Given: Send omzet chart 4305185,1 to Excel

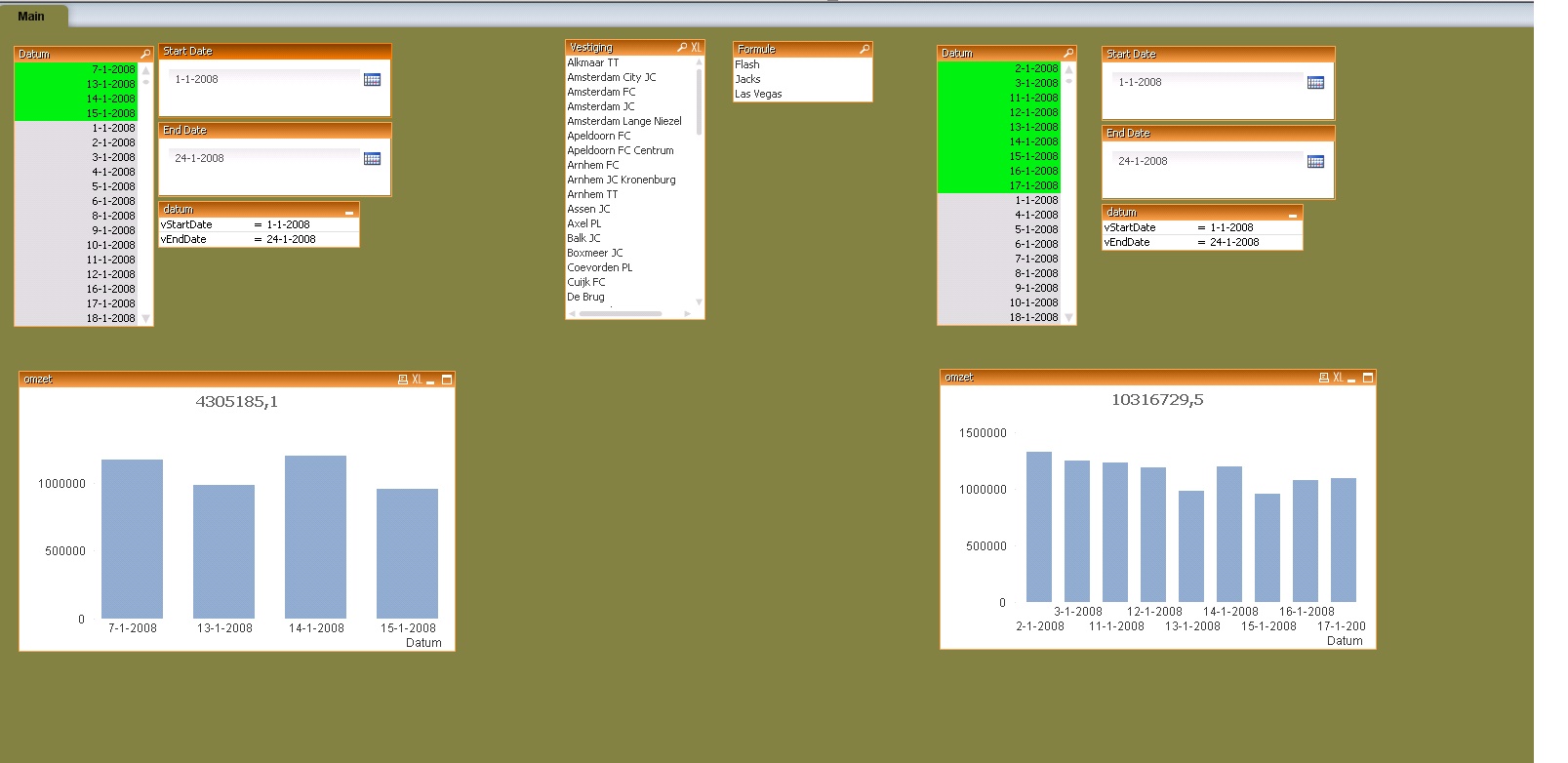Looking at the screenshot, I should tap(417, 380).
